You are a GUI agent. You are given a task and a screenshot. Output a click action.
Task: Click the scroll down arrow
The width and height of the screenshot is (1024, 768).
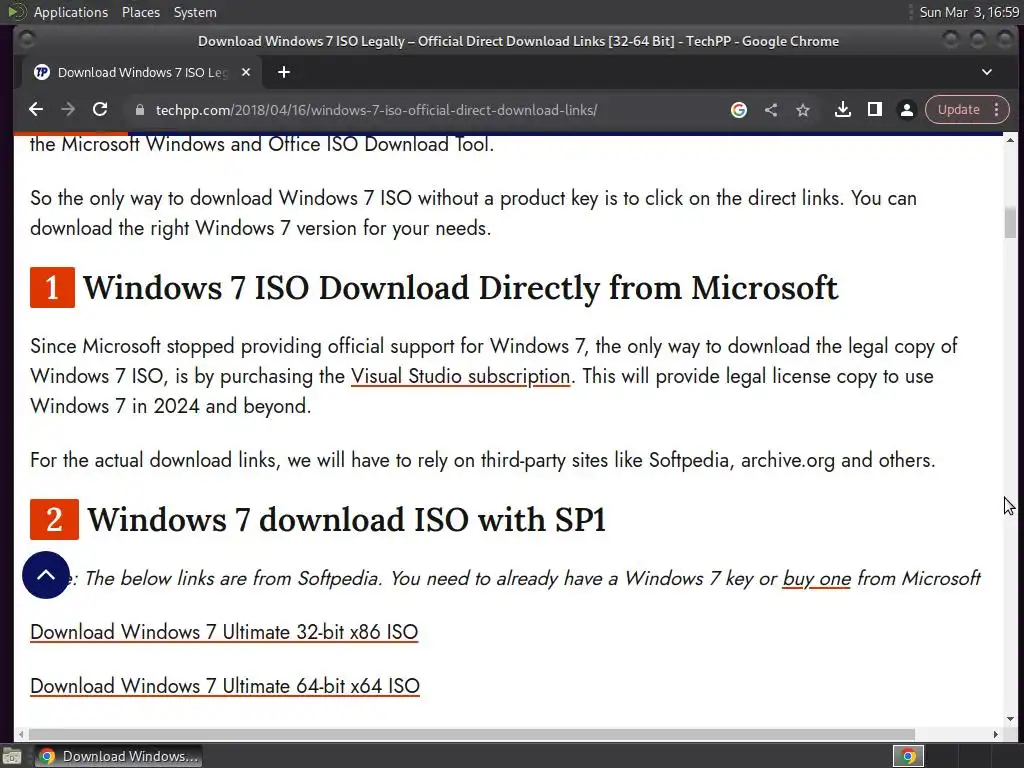point(1010,719)
